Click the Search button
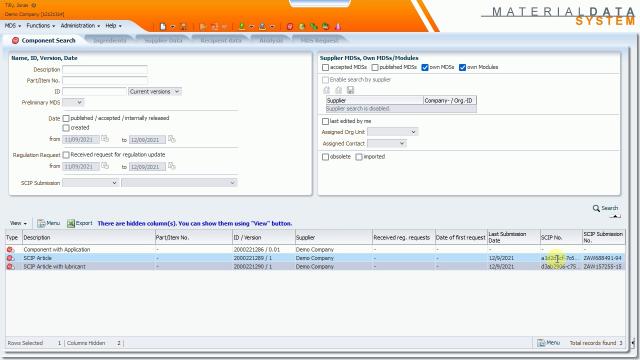The width and height of the screenshot is (640, 360). [x=606, y=208]
